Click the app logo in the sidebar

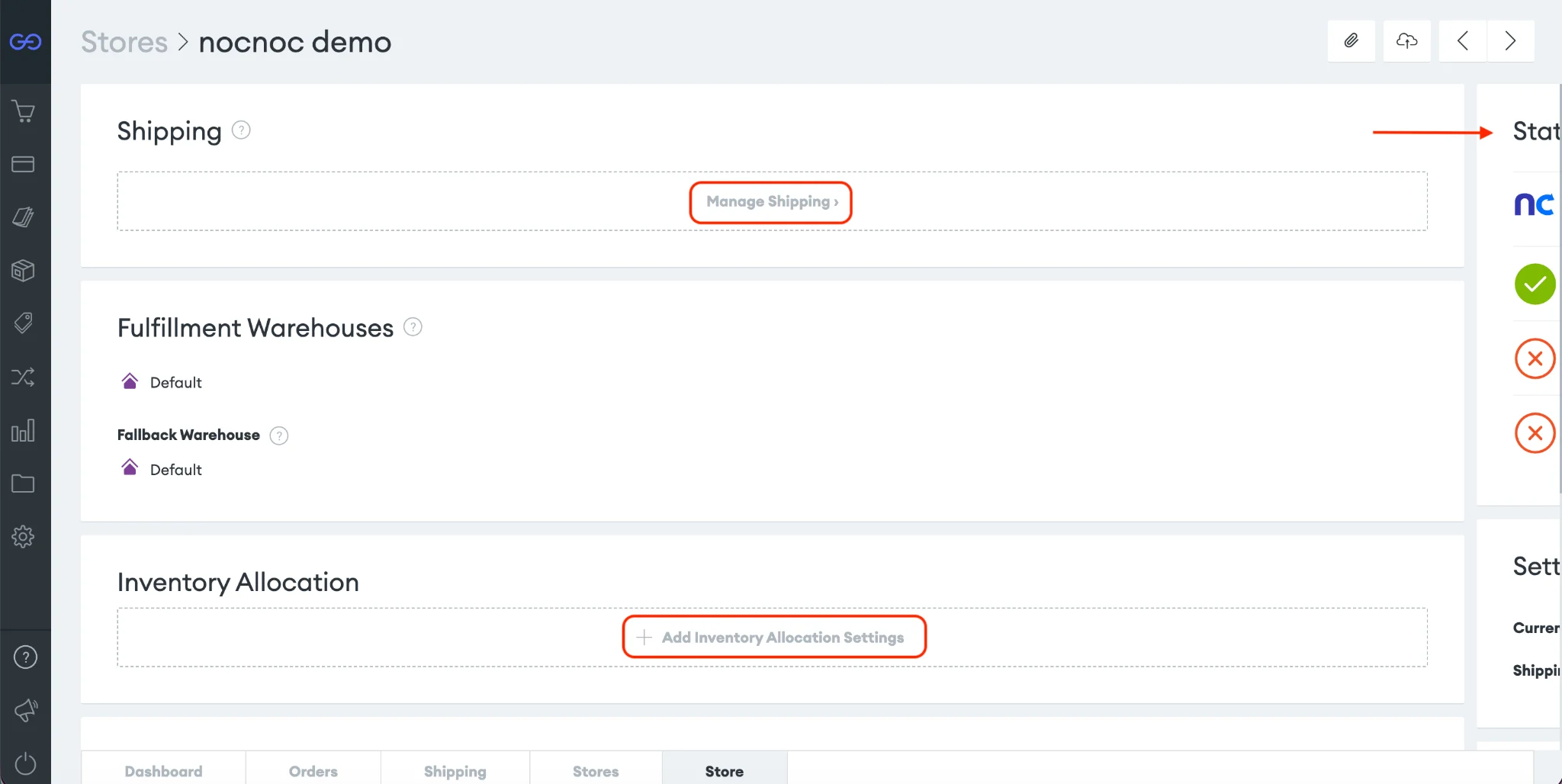[25, 41]
